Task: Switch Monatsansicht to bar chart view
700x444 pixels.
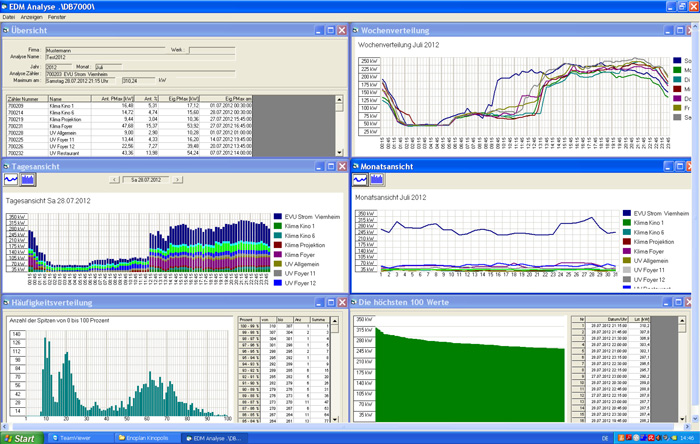Action: pyautogui.click(x=377, y=179)
